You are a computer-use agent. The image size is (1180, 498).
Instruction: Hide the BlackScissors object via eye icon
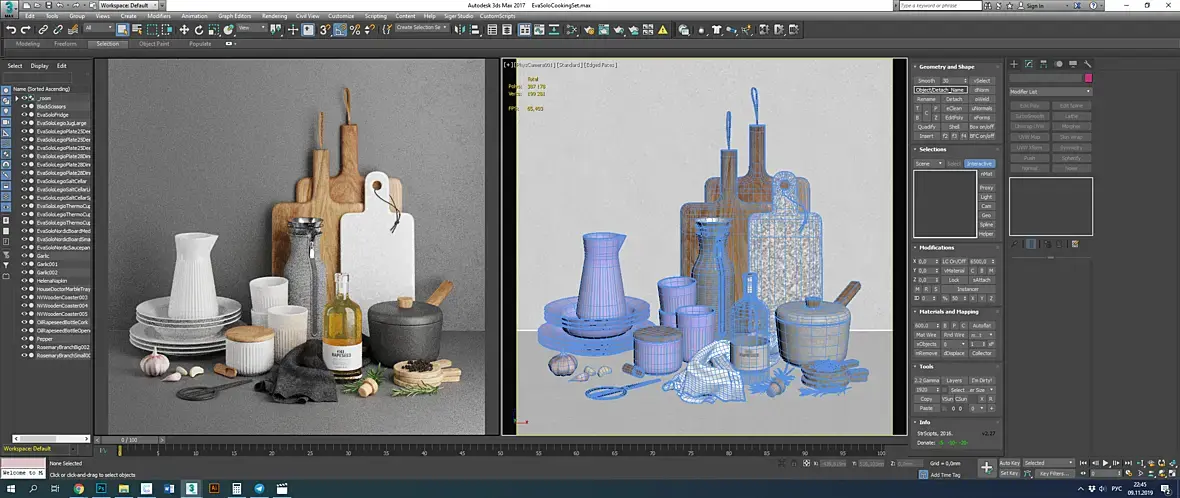(x=24, y=107)
